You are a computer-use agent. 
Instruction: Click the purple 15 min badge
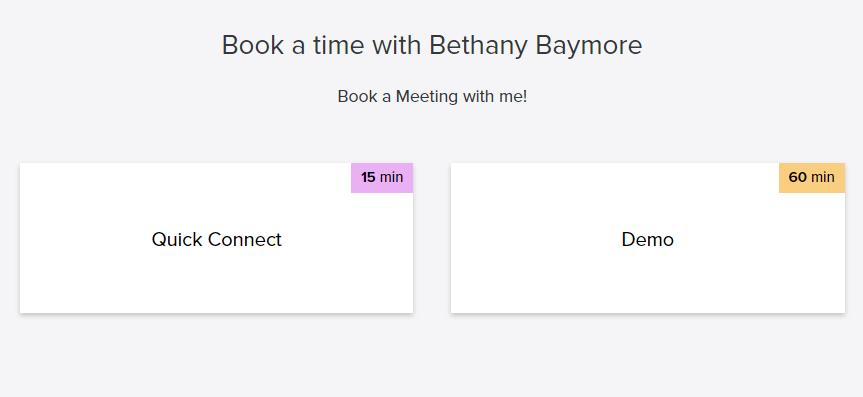pos(382,178)
